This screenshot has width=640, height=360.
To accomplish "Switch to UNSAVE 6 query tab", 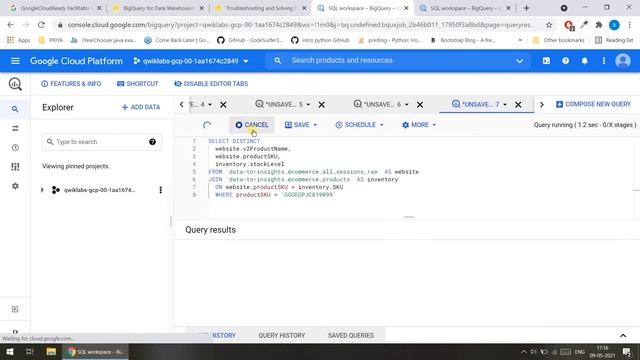I will [x=378, y=104].
